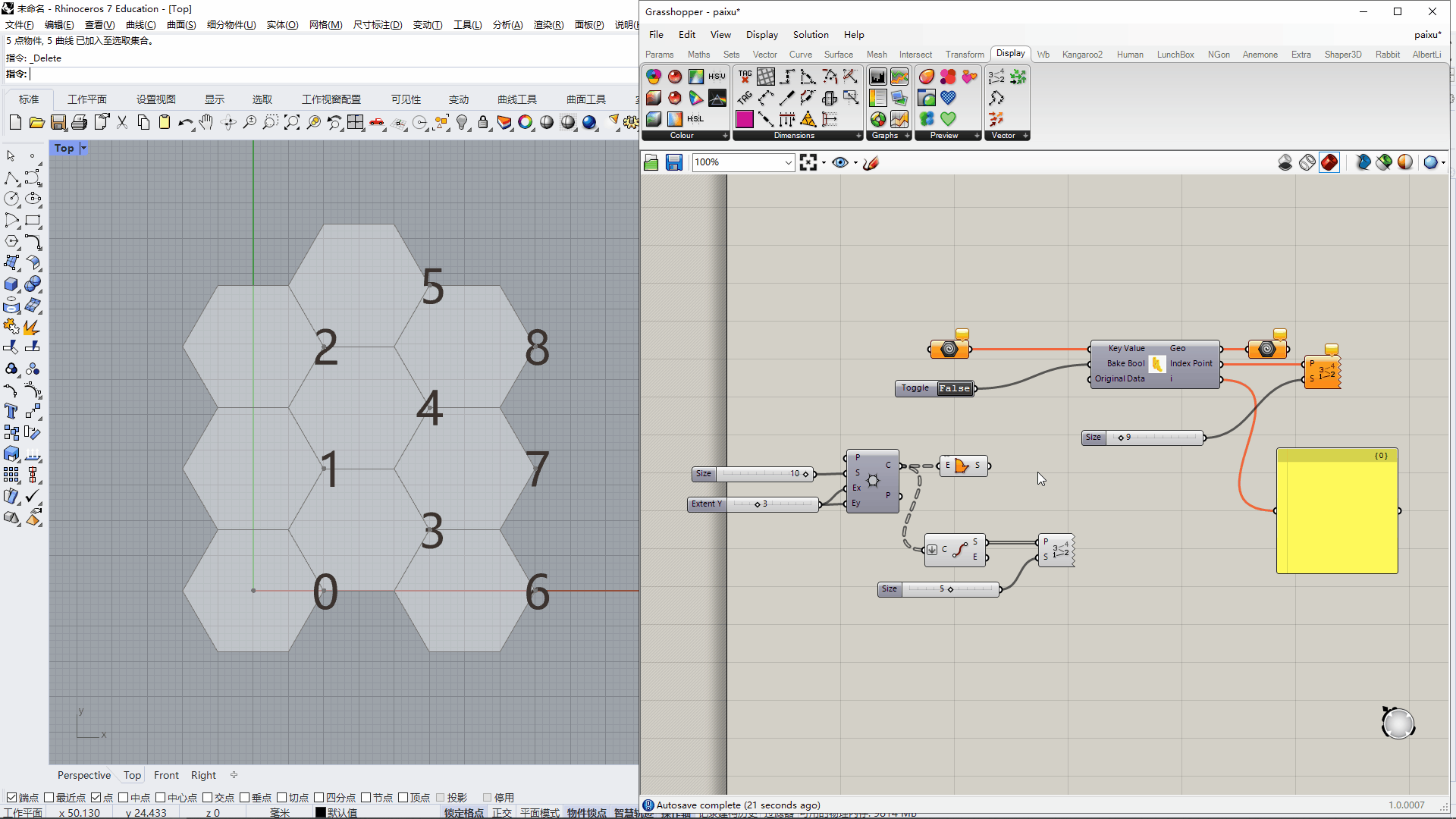Uncheck the 端点 osnap checkbox
Image resolution: width=1456 pixels, height=819 pixels.
[x=11, y=797]
